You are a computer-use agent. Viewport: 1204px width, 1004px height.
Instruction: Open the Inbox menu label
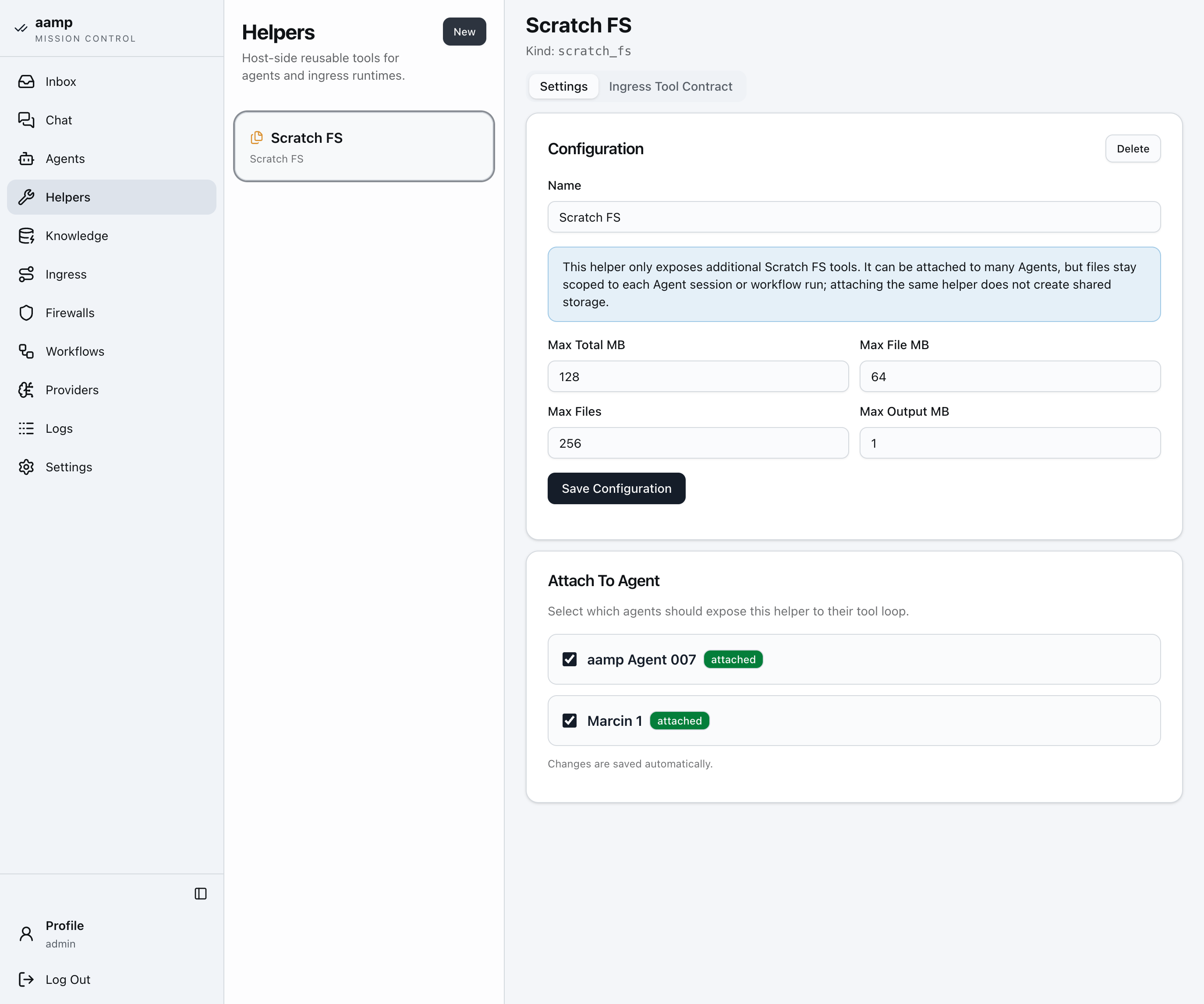(61, 81)
